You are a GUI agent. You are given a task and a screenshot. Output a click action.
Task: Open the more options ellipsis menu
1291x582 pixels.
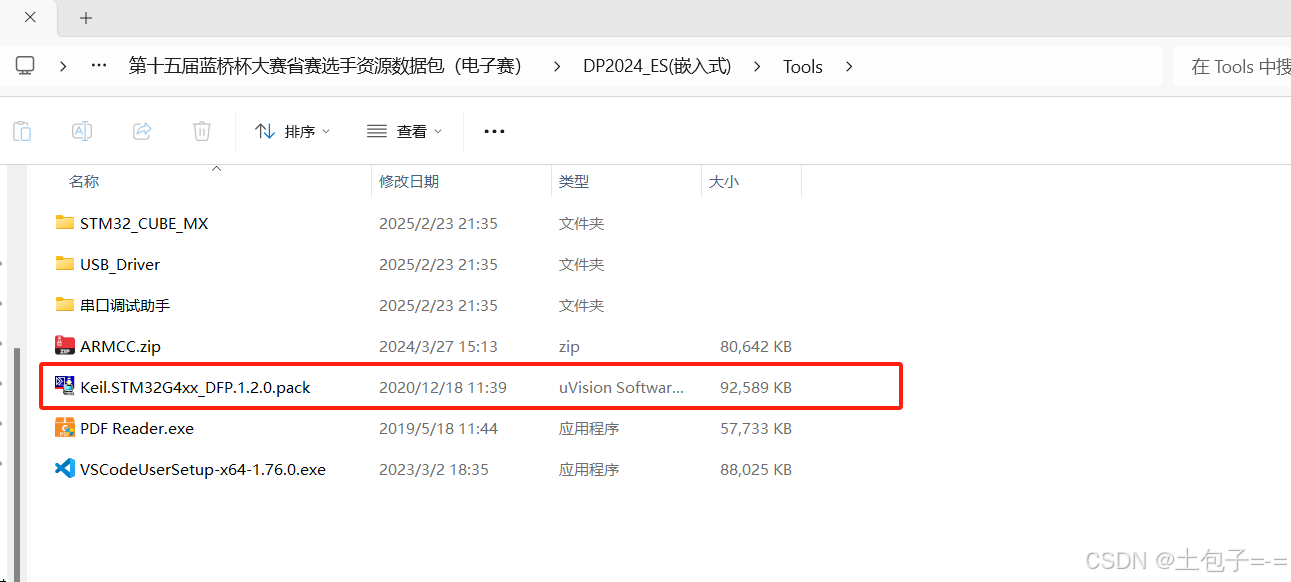pyautogui.click(x=494, y=131)
